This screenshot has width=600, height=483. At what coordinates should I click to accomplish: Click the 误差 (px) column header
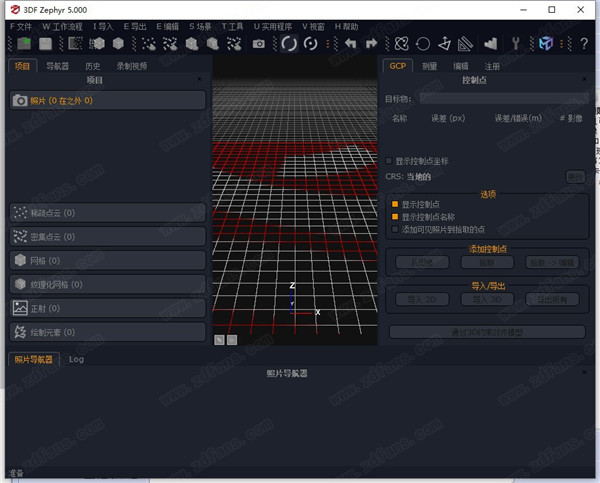pos(448,118)
